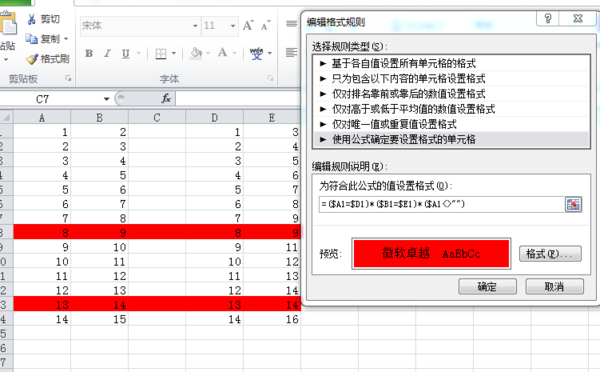Select rule type 仅对高于或低于平均值的数值设置格式
Image resolution: width=600 pixels, height=372 pixels.
pyautogui.click(x=451, y=109)
